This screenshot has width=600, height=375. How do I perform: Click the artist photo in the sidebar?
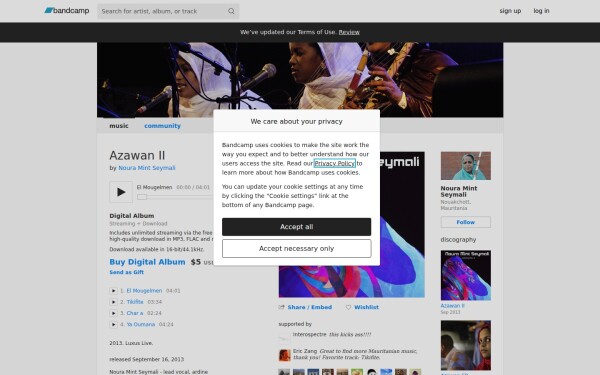pos(466,166)
